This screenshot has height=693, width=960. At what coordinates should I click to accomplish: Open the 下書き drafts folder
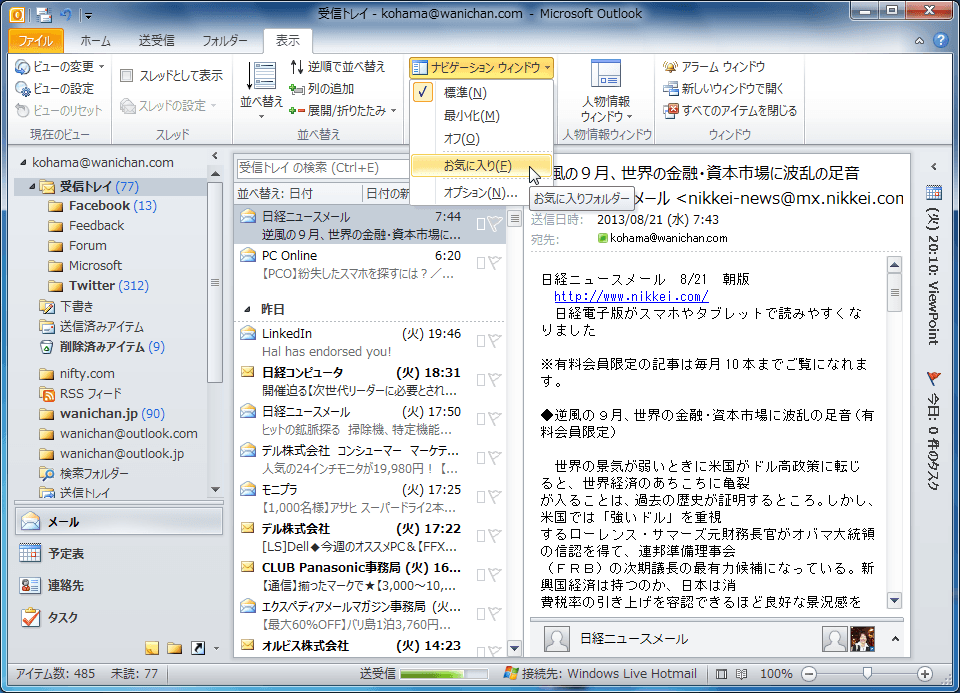pos(66,306)
